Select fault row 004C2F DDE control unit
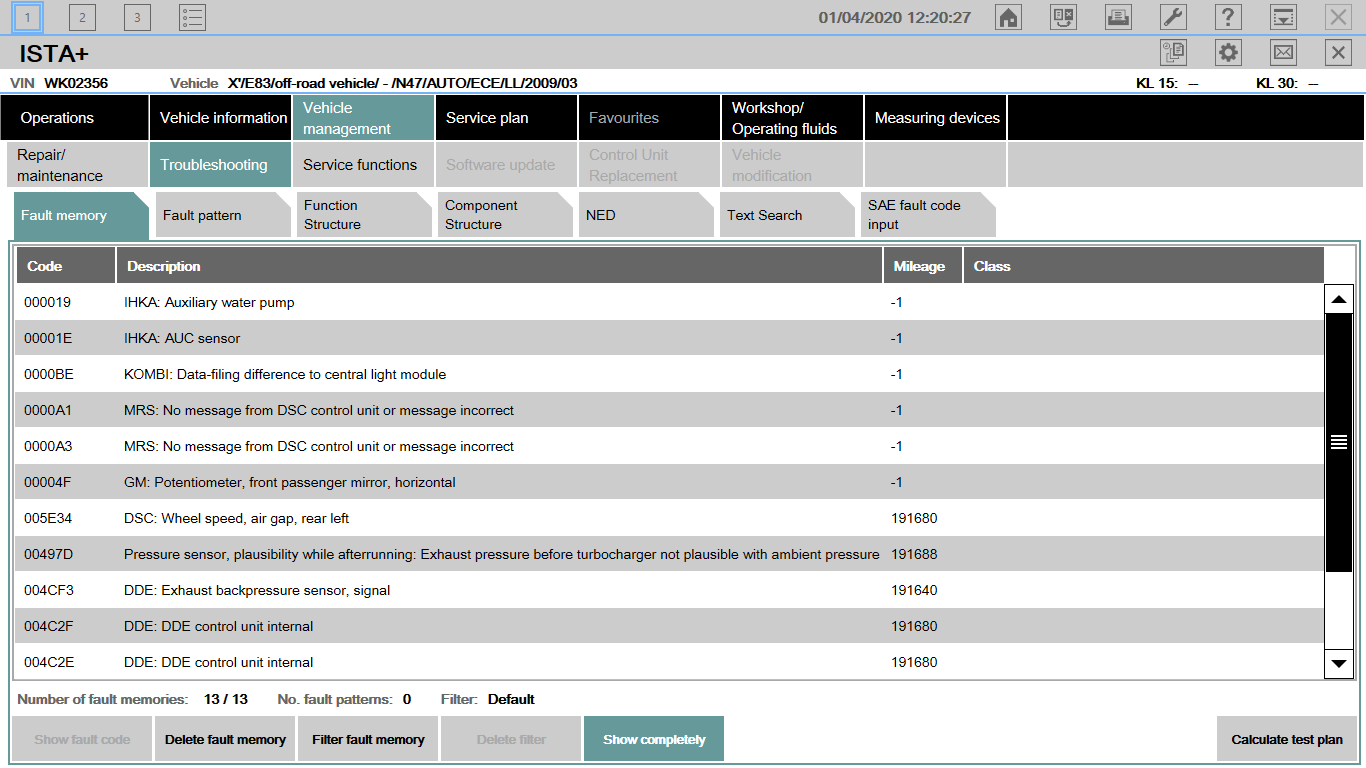1366x768 pixels. pyautogui.click(x=670, y=626)
